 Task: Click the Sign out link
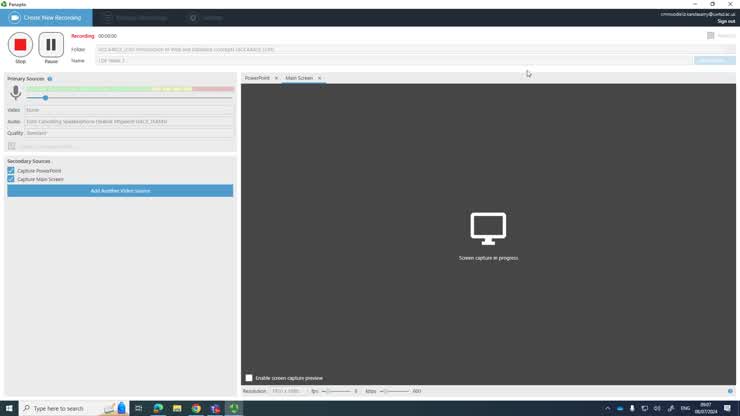(726, 21)
